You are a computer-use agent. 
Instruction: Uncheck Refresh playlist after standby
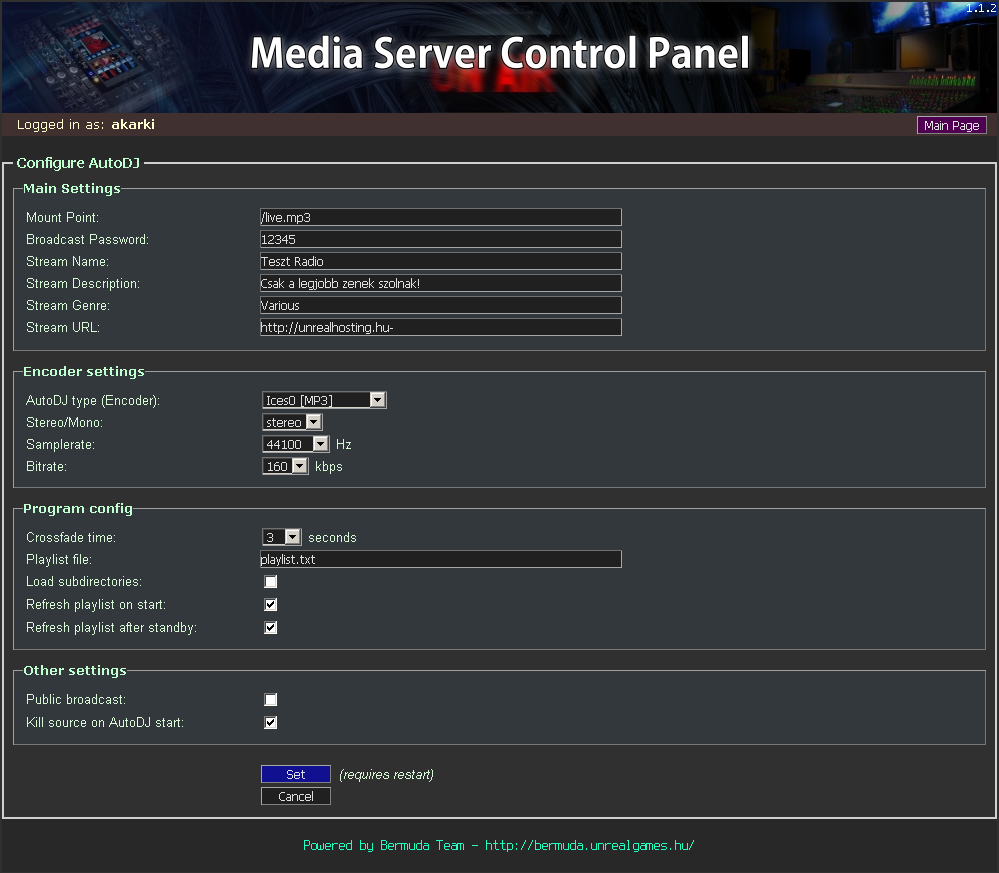[x=270, y=627]
